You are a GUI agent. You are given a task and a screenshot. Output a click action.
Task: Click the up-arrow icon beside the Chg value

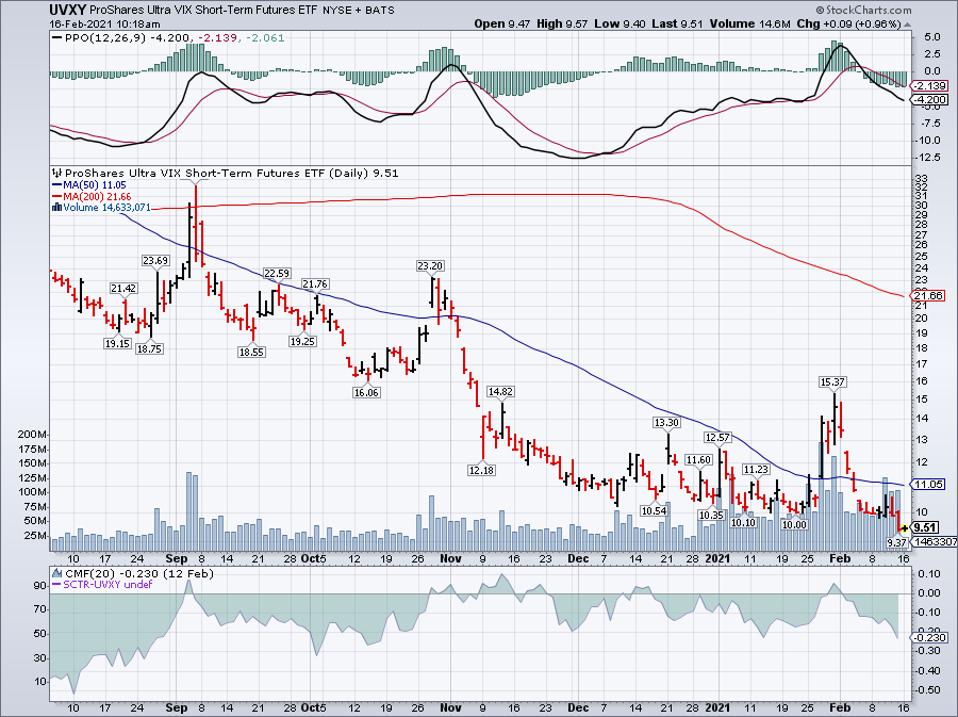[x=907, y=24]
